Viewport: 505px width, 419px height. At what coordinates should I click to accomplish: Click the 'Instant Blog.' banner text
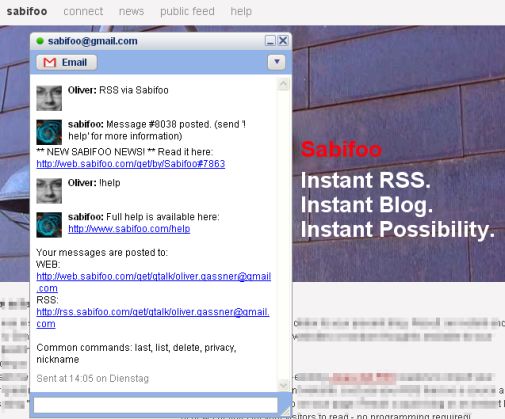coord(367,204)
